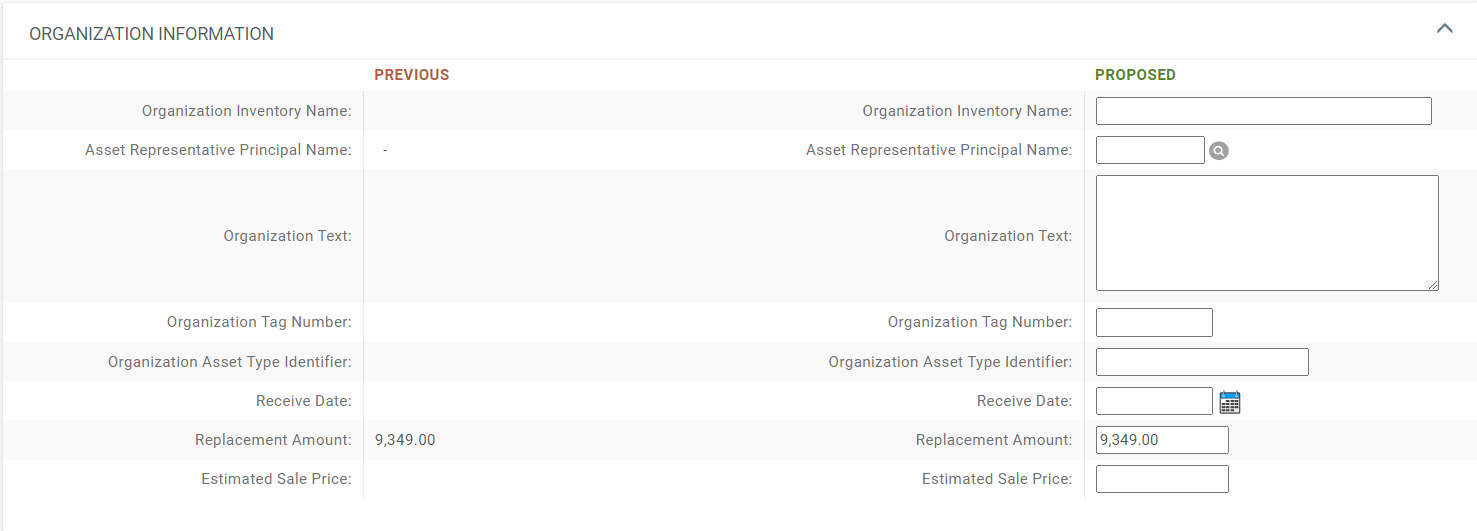The height and width of the screenshot is (531, 1477).
Task: Click the PROPOSED column heading
Action: click(x=1135, y=75)
